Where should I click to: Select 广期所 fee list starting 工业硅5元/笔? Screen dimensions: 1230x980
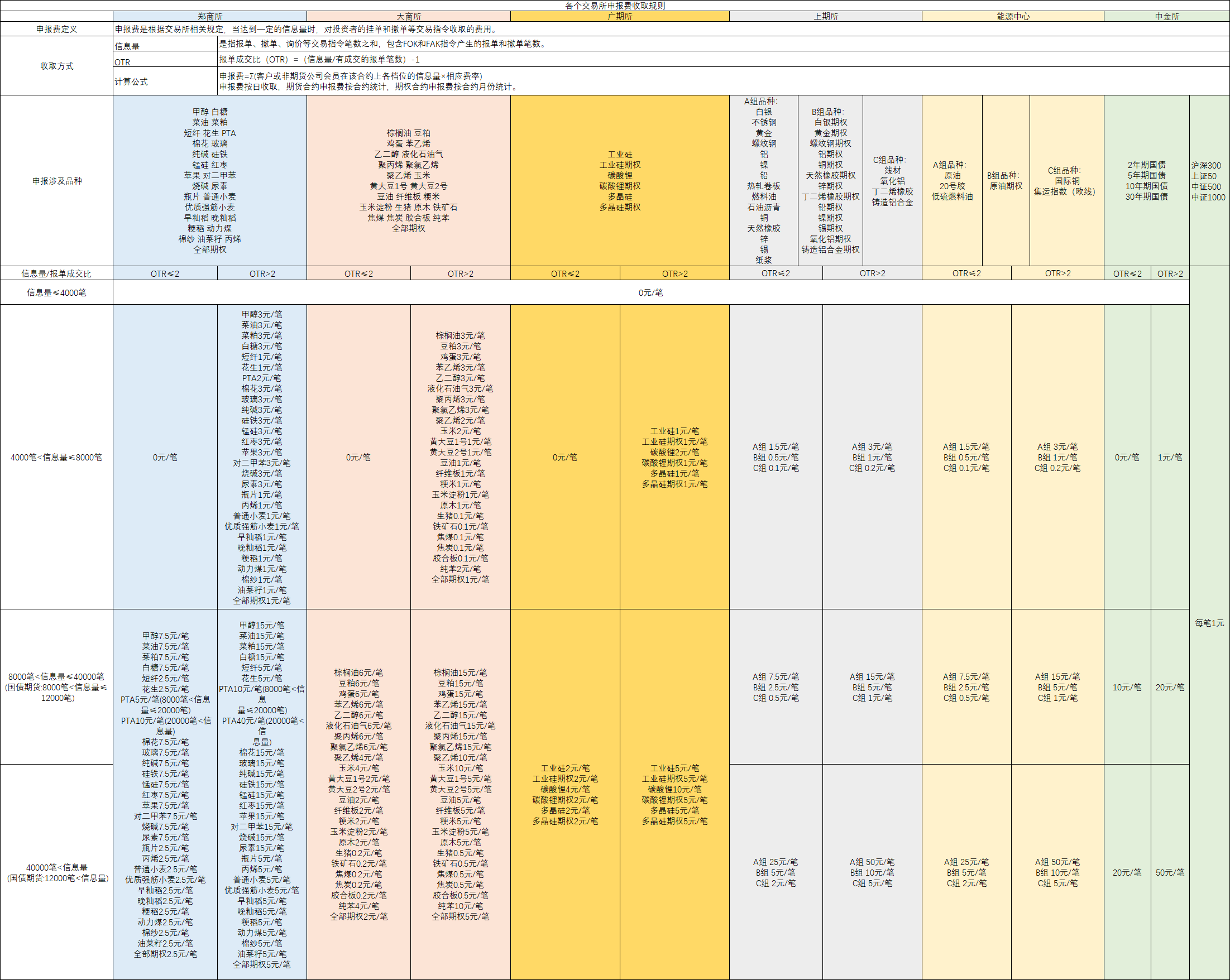(x=674, y=795)
